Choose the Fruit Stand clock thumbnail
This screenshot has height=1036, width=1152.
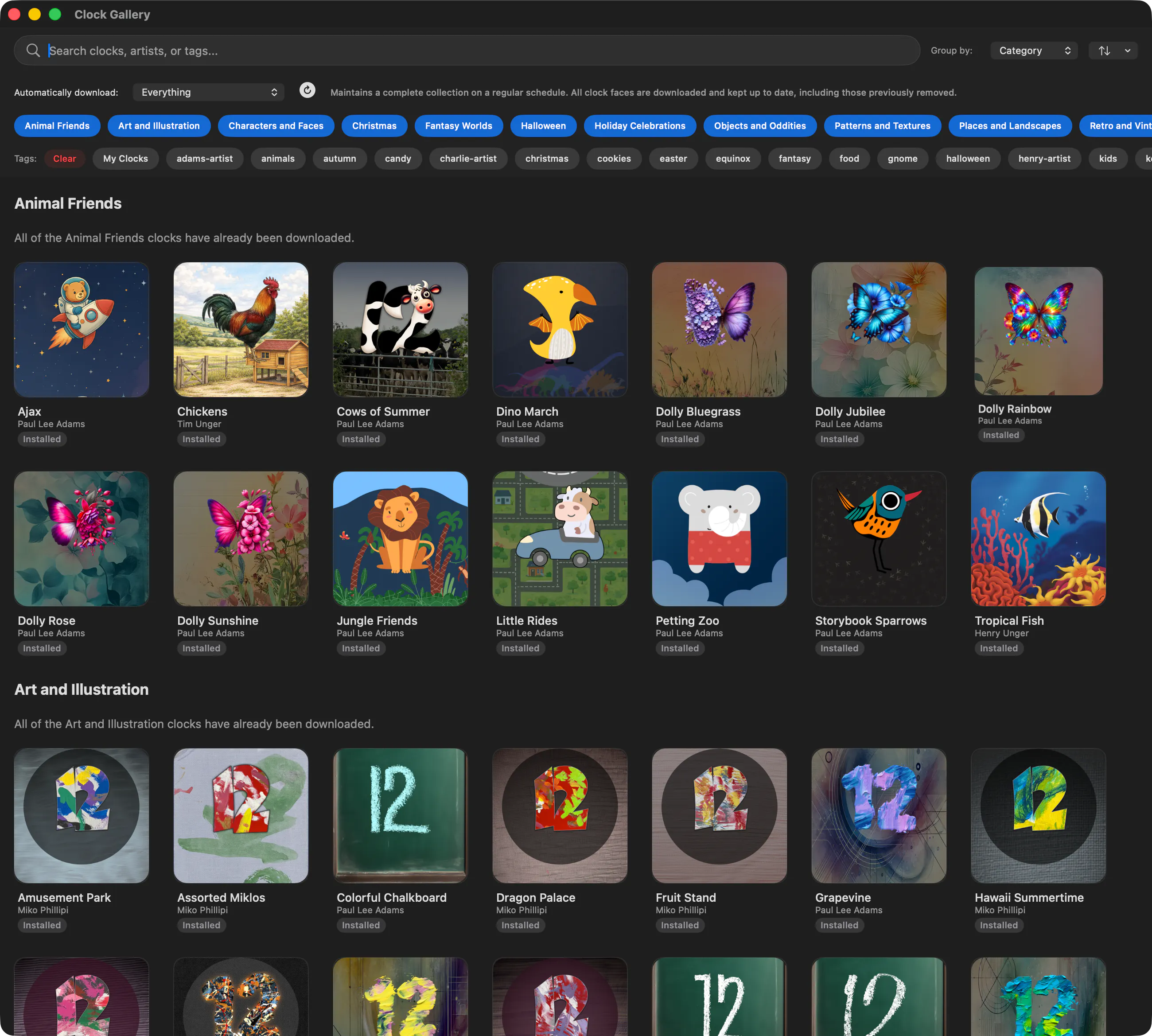pyautogui.click(x=720, y=816)
